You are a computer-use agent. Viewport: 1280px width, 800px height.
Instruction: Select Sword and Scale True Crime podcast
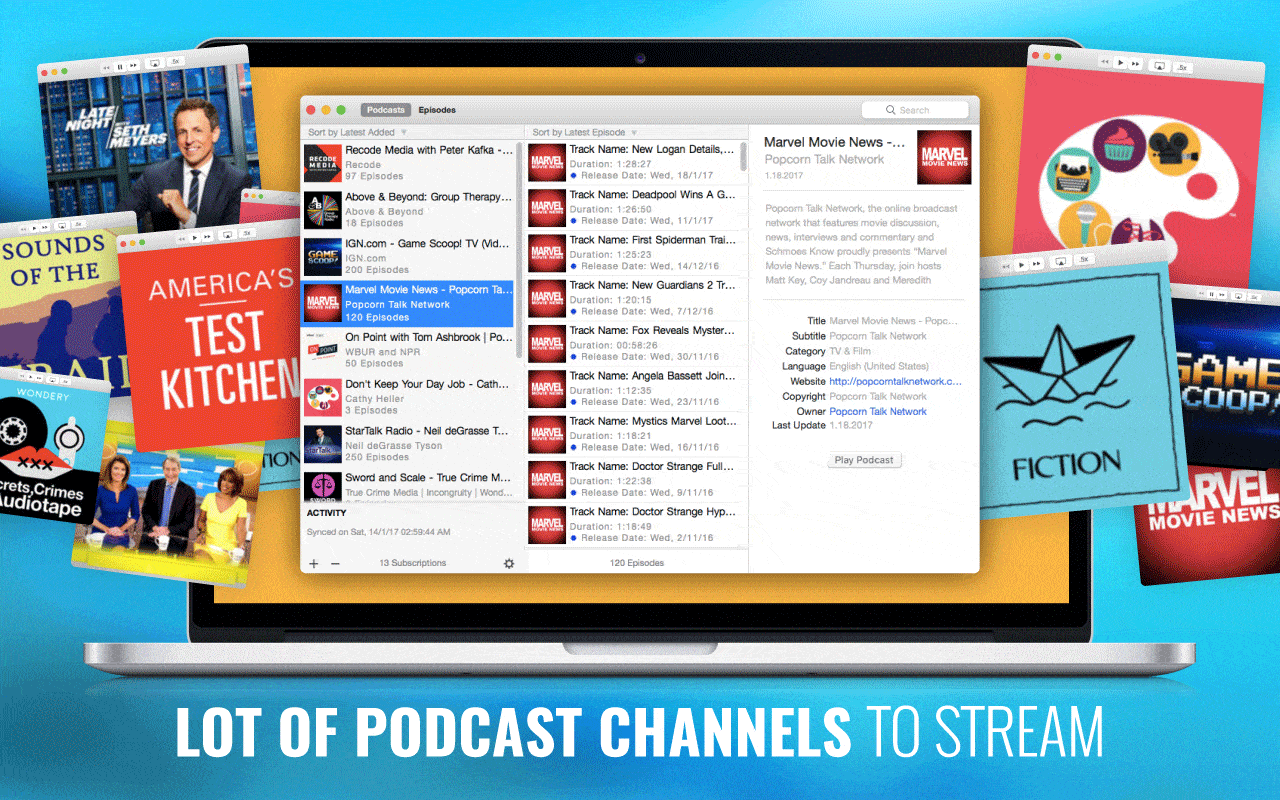pos(409,485)
